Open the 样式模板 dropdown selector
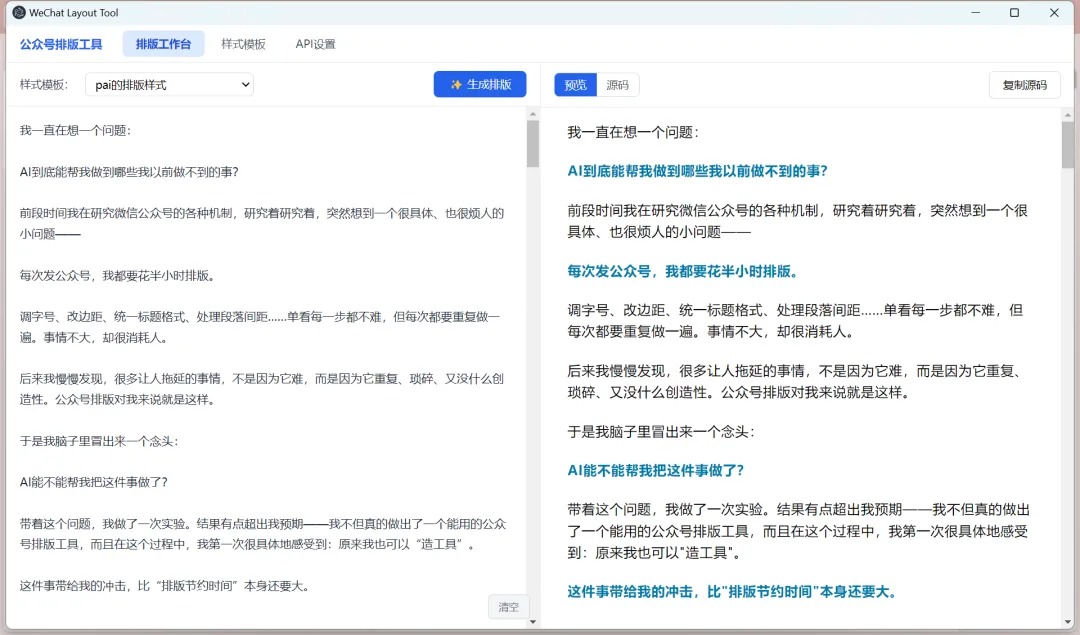 (169, 85)
